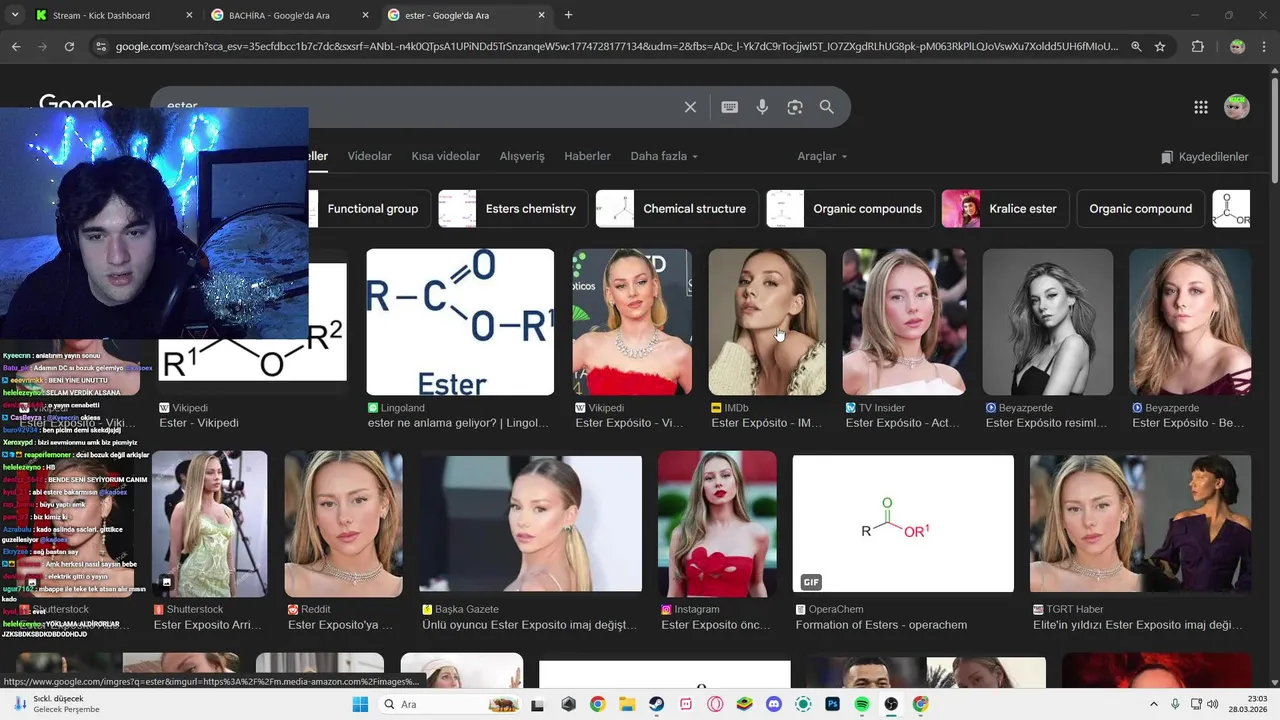Open Opera browser from the taskbar
This screenshot has width=1280, height=720.
[x=715, y=704]
